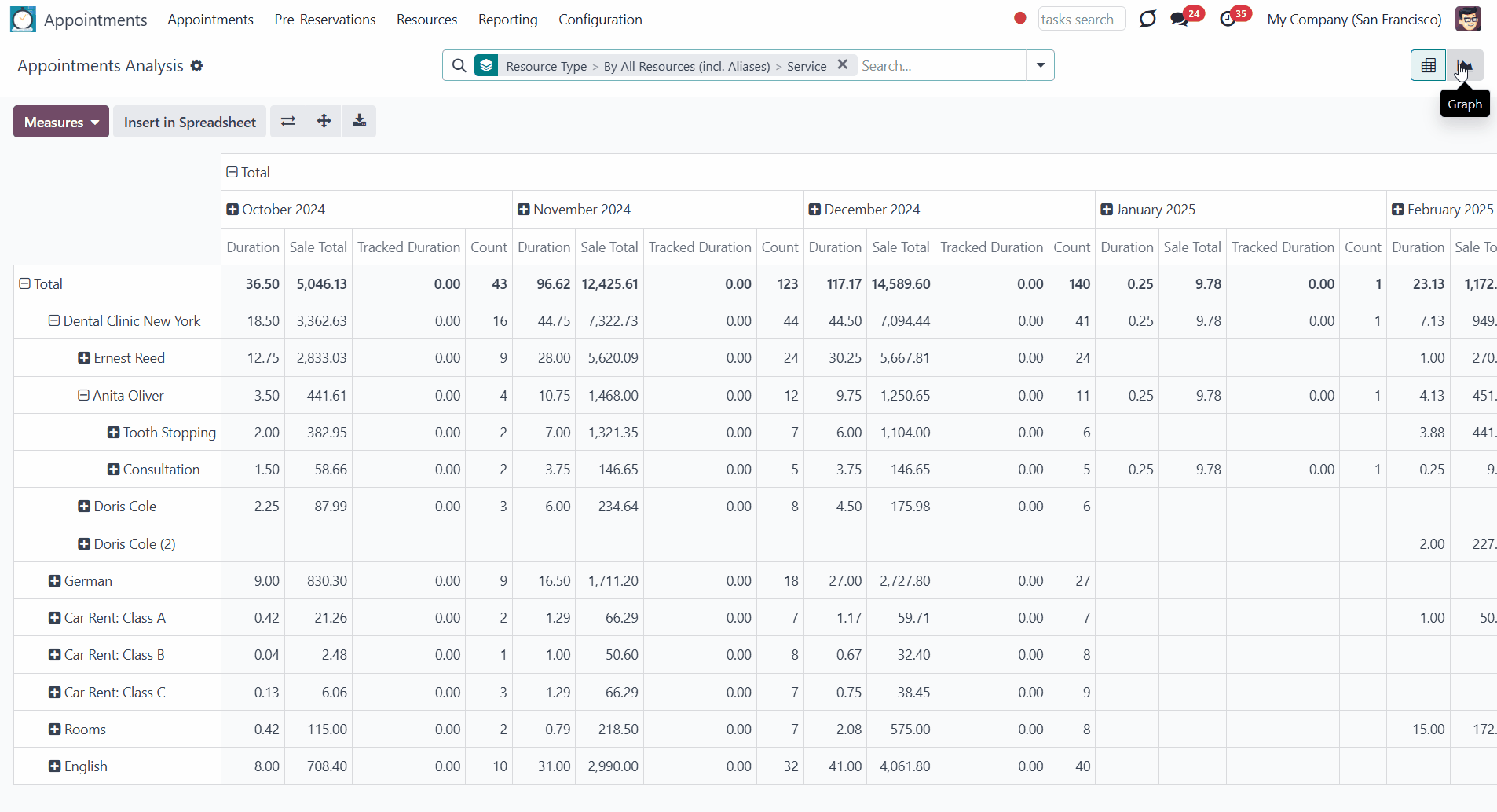
Task: Open the messages icon with 24 badge
Action: [x=1180, y=19]
